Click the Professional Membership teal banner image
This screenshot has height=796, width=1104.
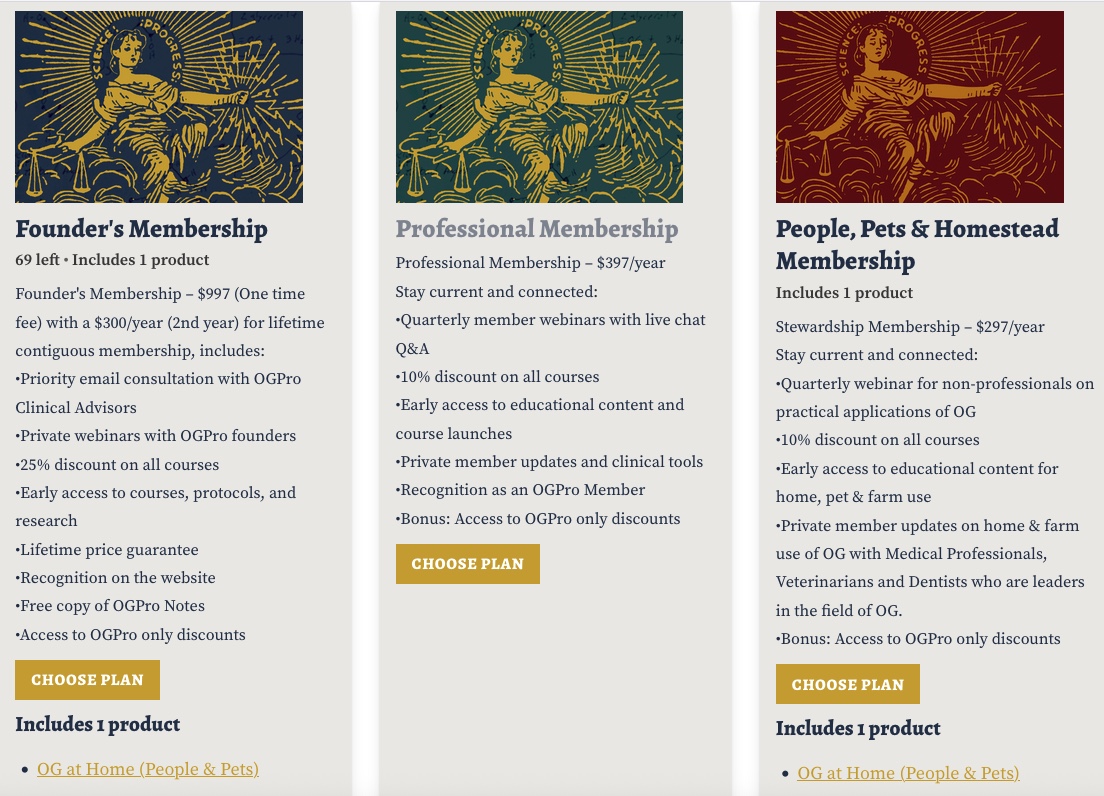[x=539, y=107]
